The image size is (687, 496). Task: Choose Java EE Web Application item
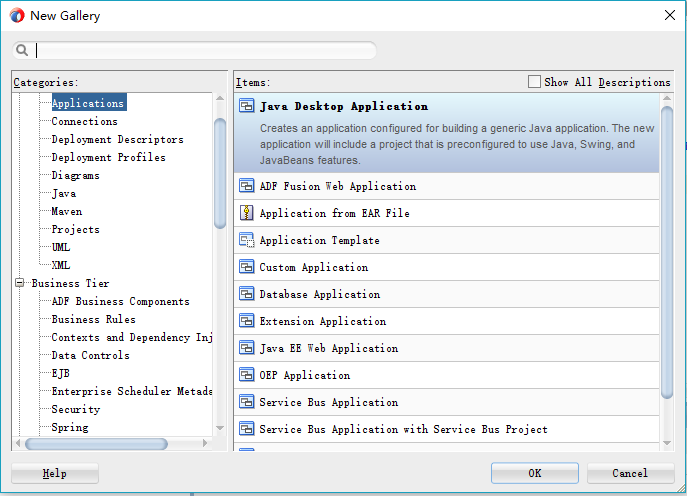tap(446, 348)
